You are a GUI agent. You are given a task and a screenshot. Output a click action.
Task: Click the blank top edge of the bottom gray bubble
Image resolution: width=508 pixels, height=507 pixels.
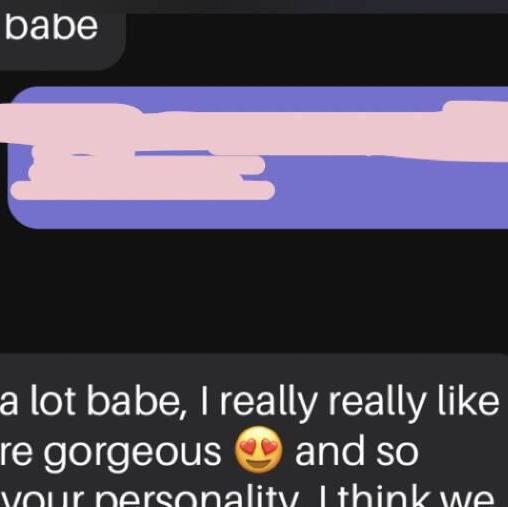(254, 367)
